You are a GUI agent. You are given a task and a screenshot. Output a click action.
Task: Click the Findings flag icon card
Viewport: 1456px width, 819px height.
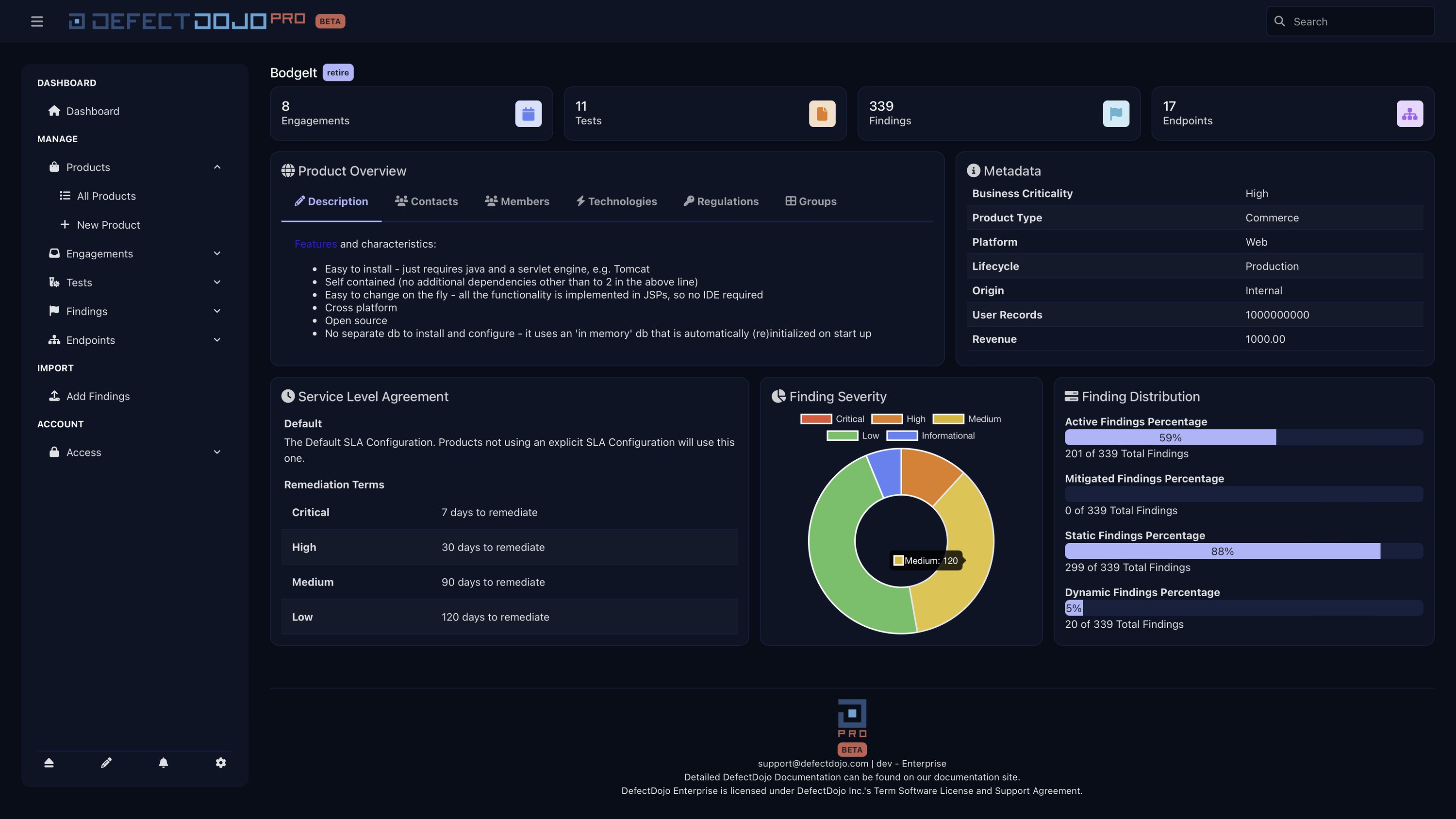(x=1116, y=114)
